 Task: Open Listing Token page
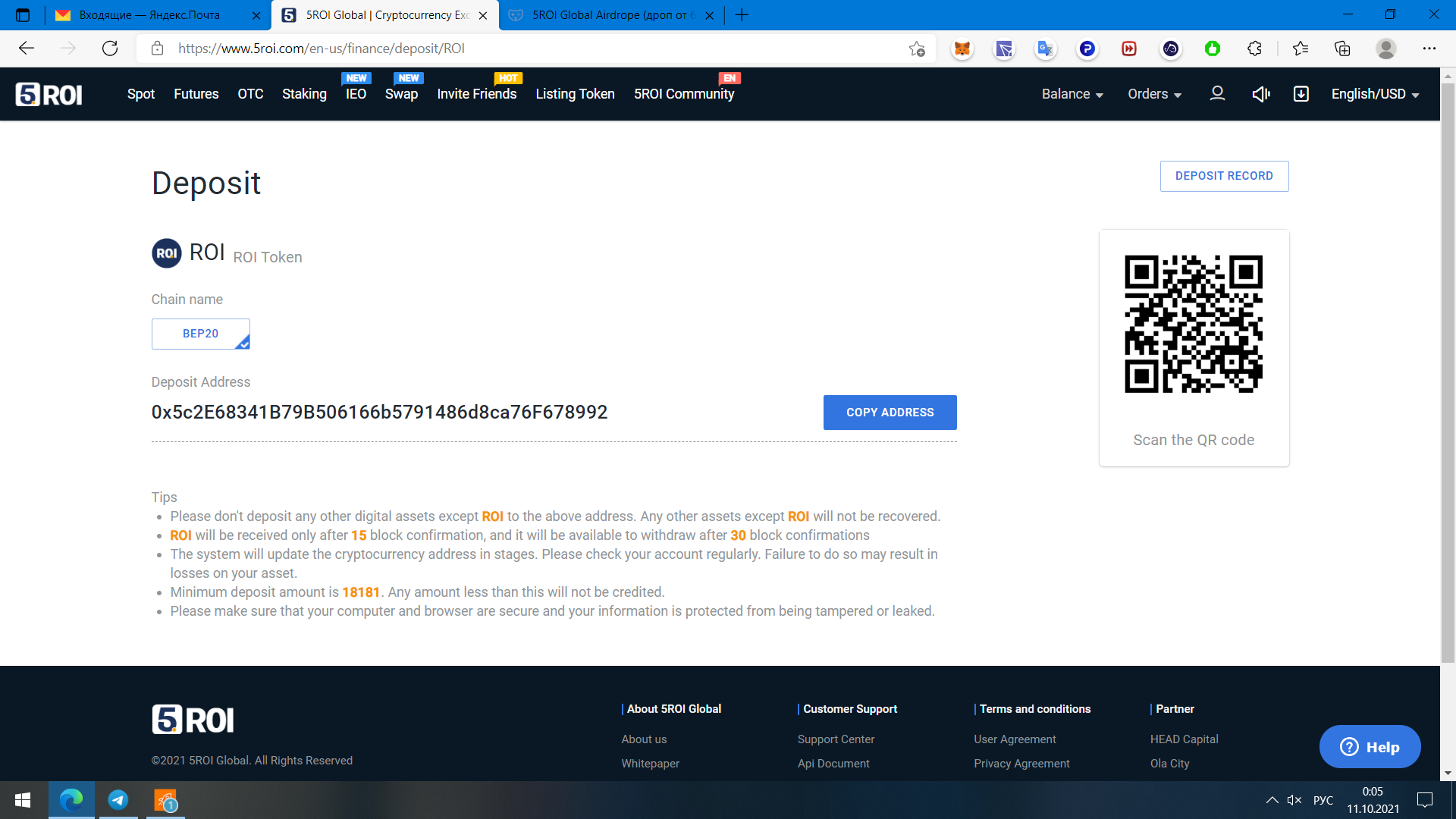575,94
